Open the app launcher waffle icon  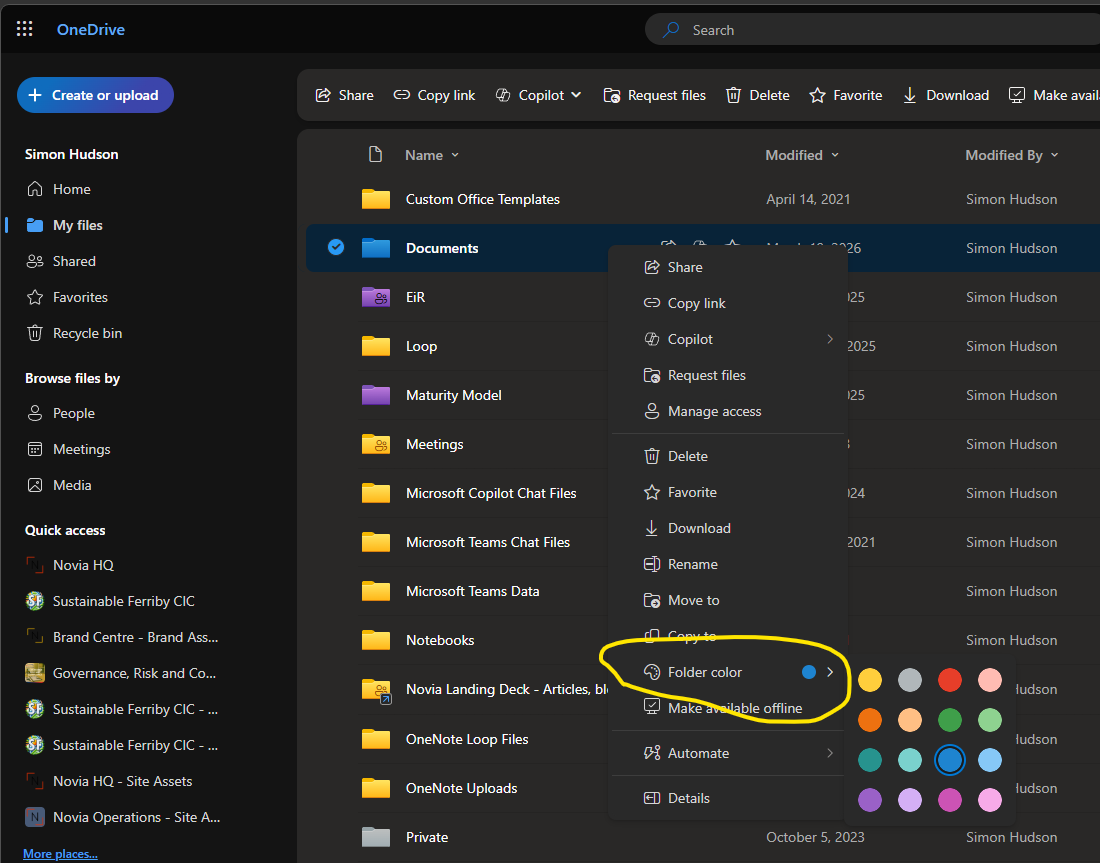[25, 29]
